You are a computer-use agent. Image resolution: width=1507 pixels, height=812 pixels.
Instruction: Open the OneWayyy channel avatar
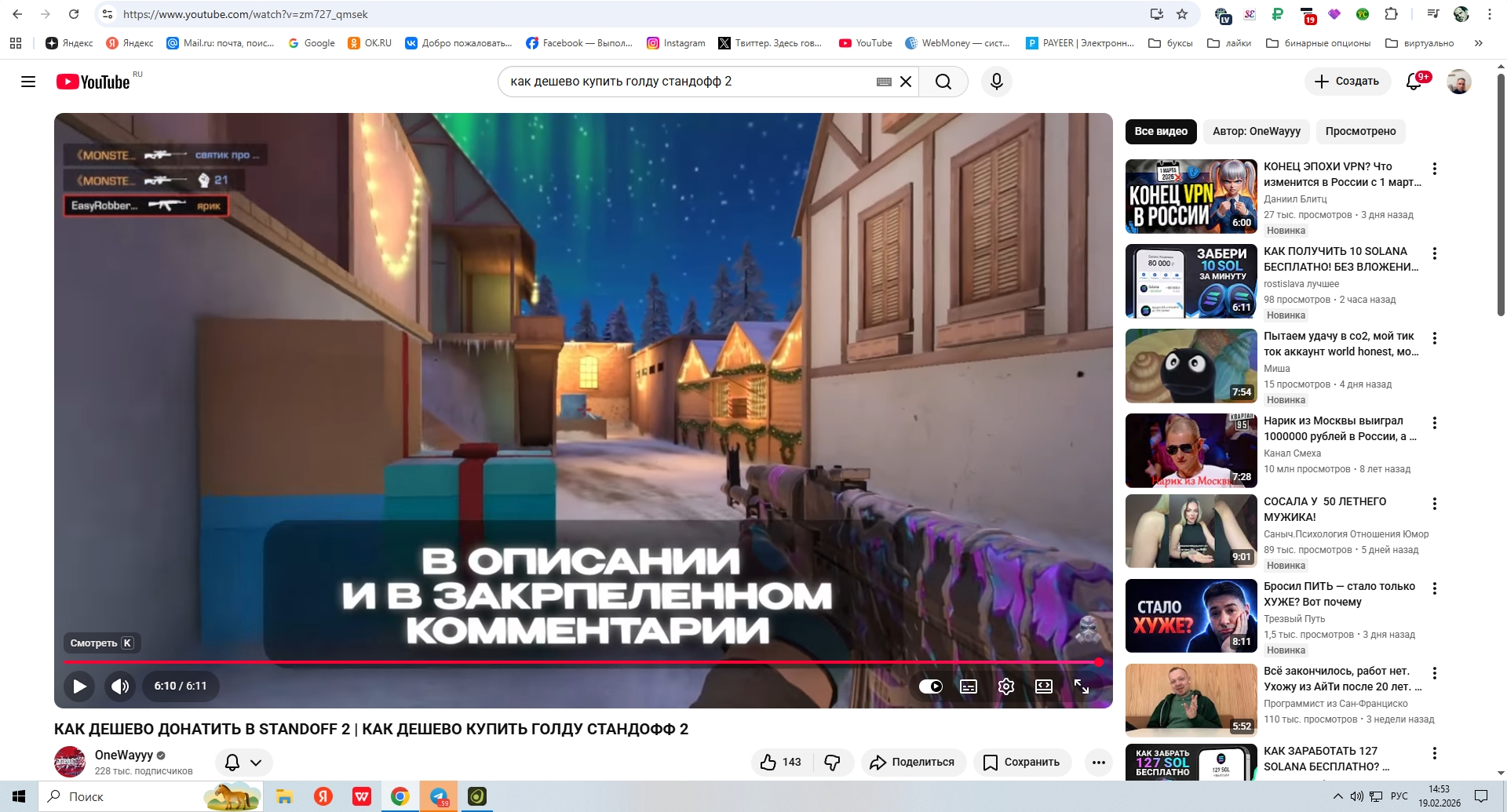[x=70, y=762]
